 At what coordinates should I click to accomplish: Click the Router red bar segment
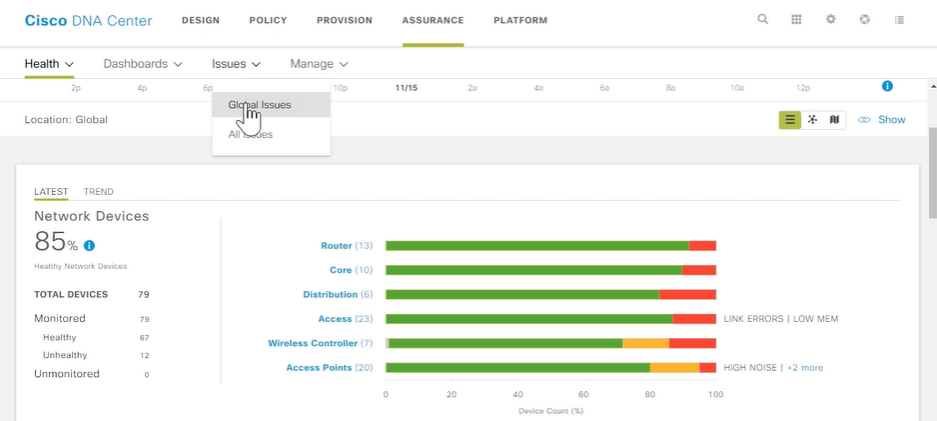(702, 245)
